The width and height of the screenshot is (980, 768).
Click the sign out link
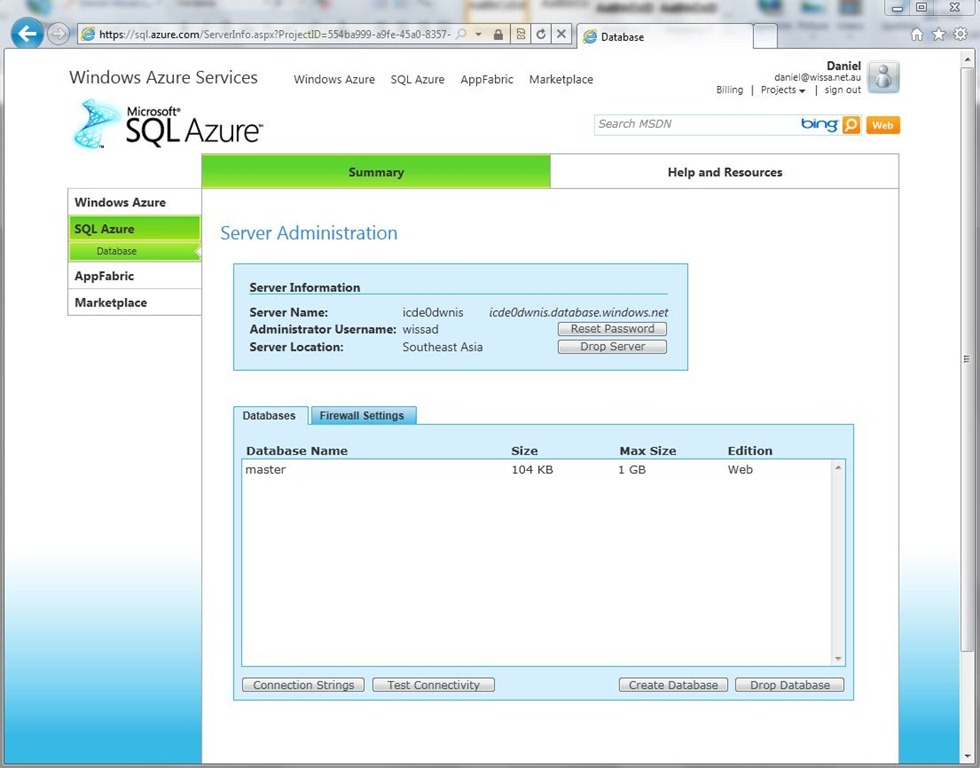click(842, 90)
